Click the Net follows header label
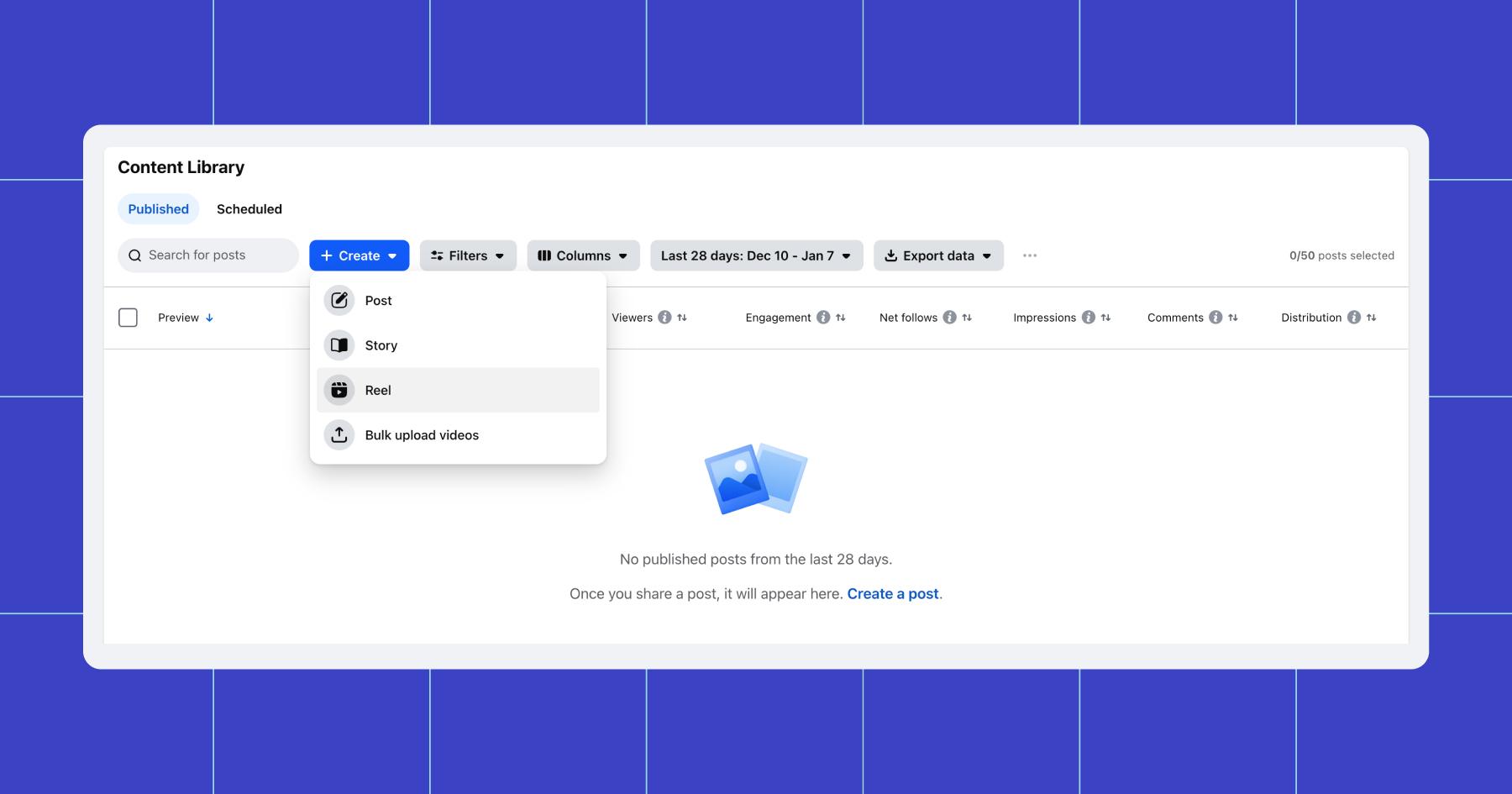 pos(908,318)
